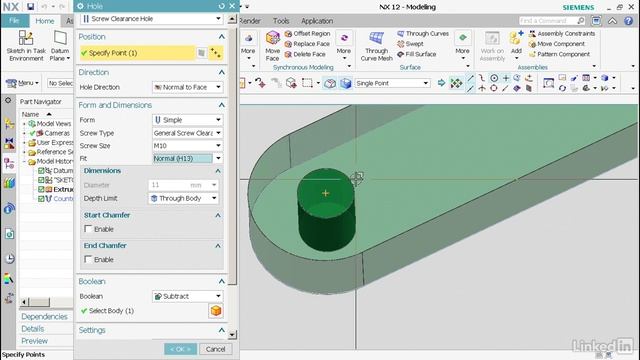640x360 pixels.
Task: Expand the Details panel
Action: 33,329
